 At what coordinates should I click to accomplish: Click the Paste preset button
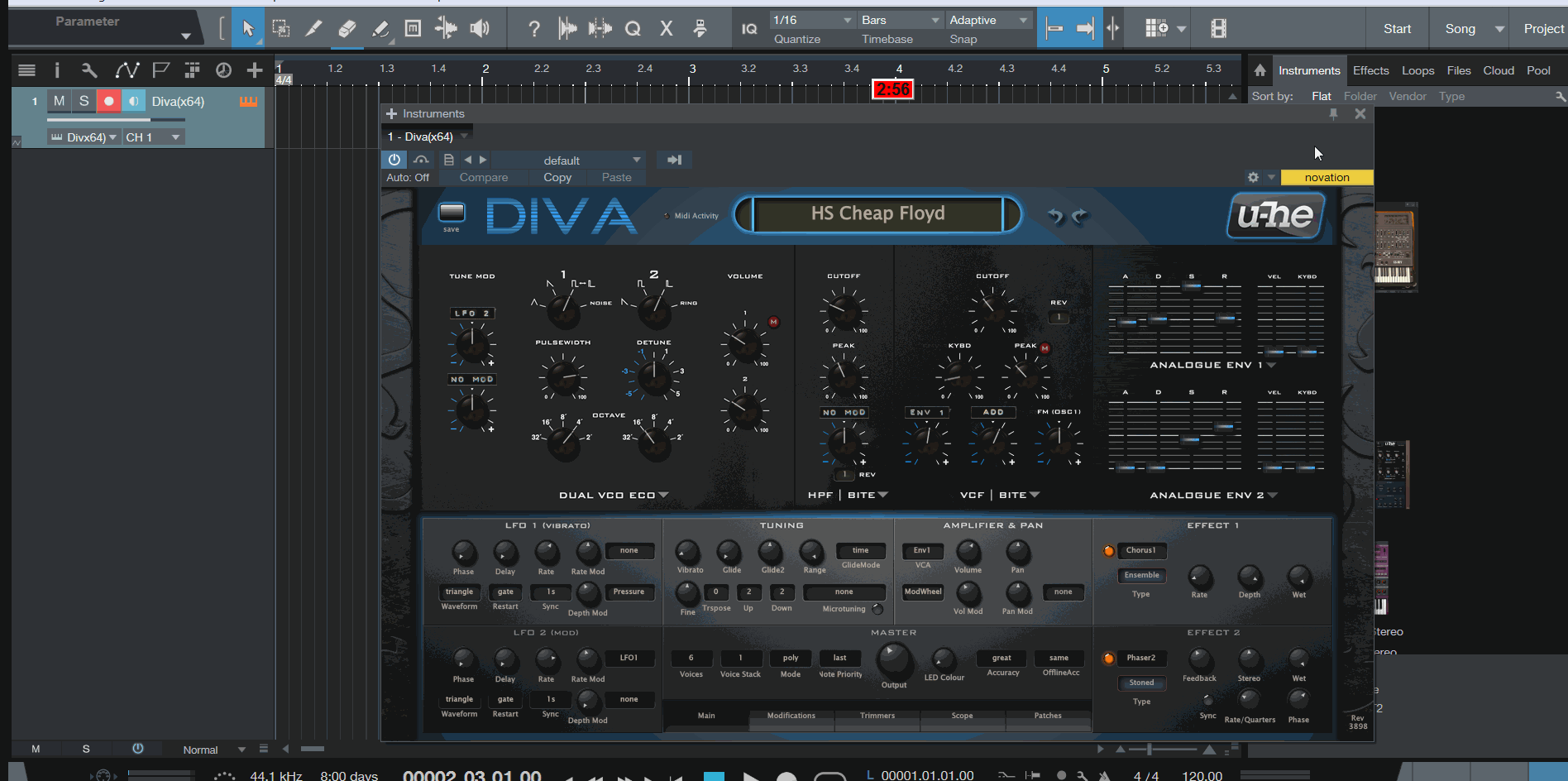[616, 177]
